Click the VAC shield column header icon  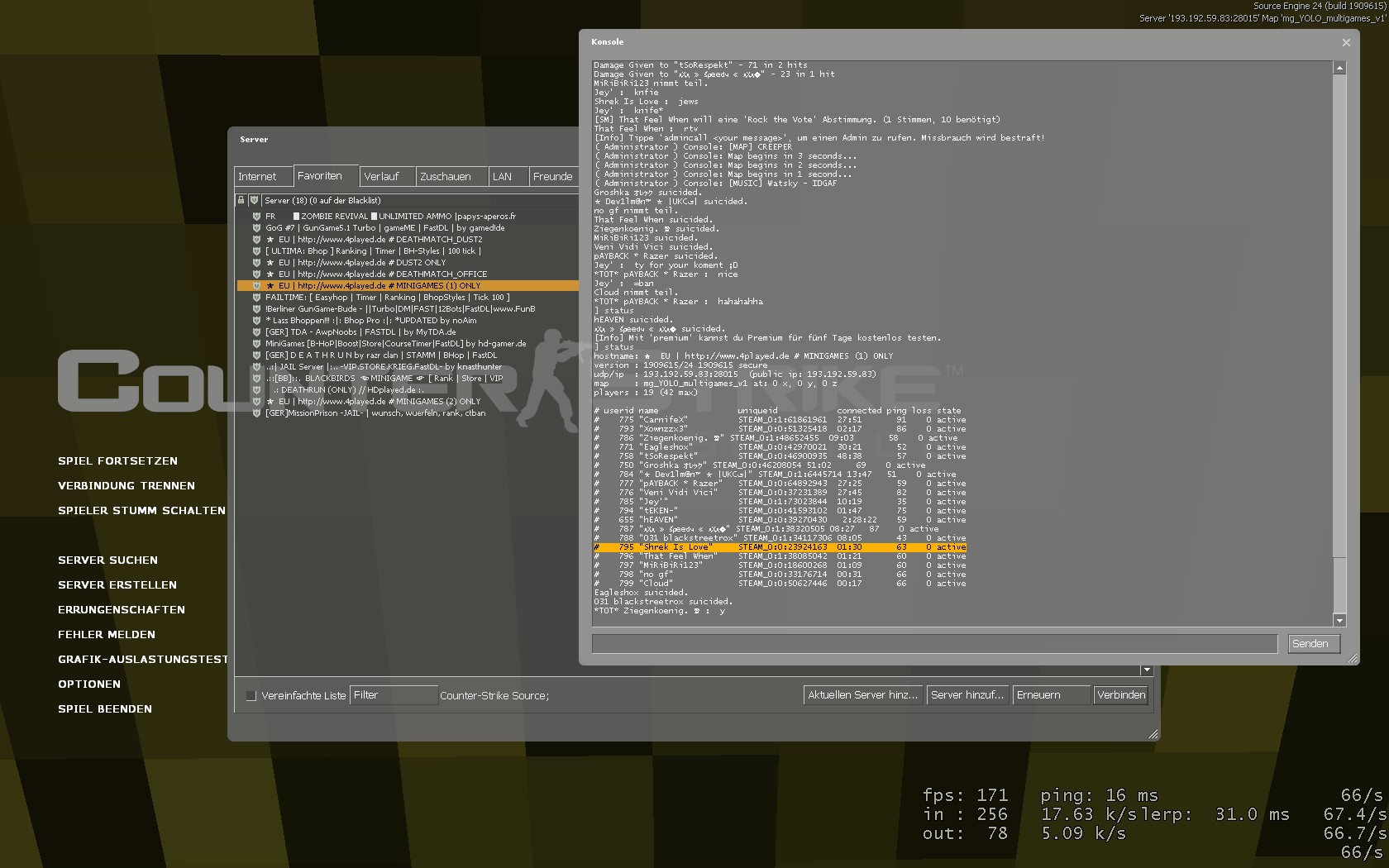(254, 200)
